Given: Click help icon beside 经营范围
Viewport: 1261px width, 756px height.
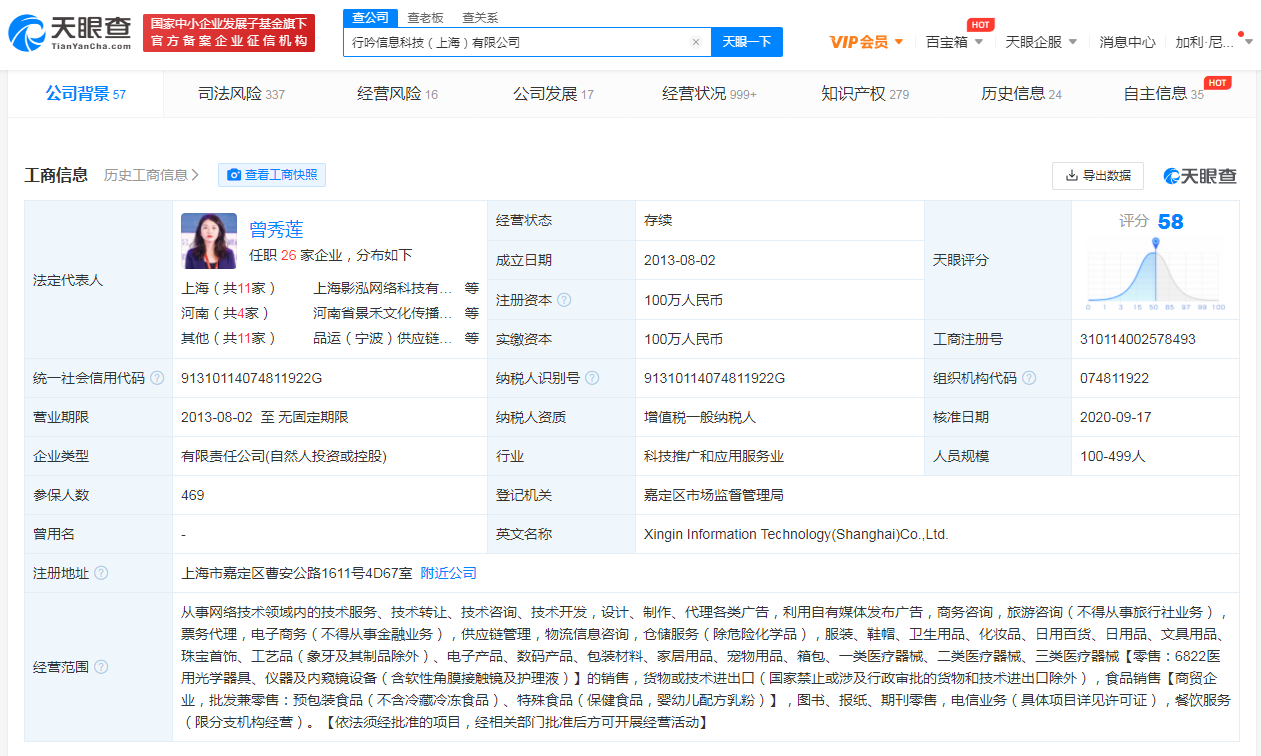Looking at the screenshot, I should click(x=101, y=667).
